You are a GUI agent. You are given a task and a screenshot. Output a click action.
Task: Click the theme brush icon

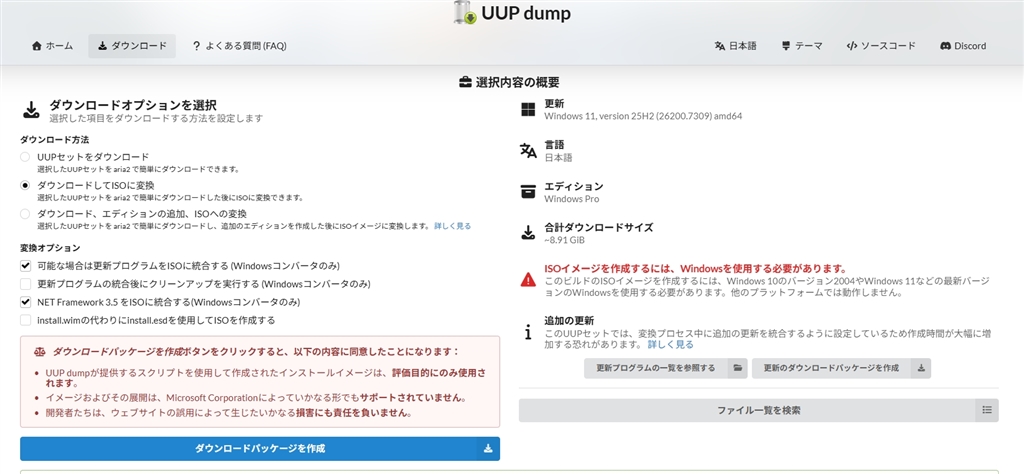coord(786,46)
